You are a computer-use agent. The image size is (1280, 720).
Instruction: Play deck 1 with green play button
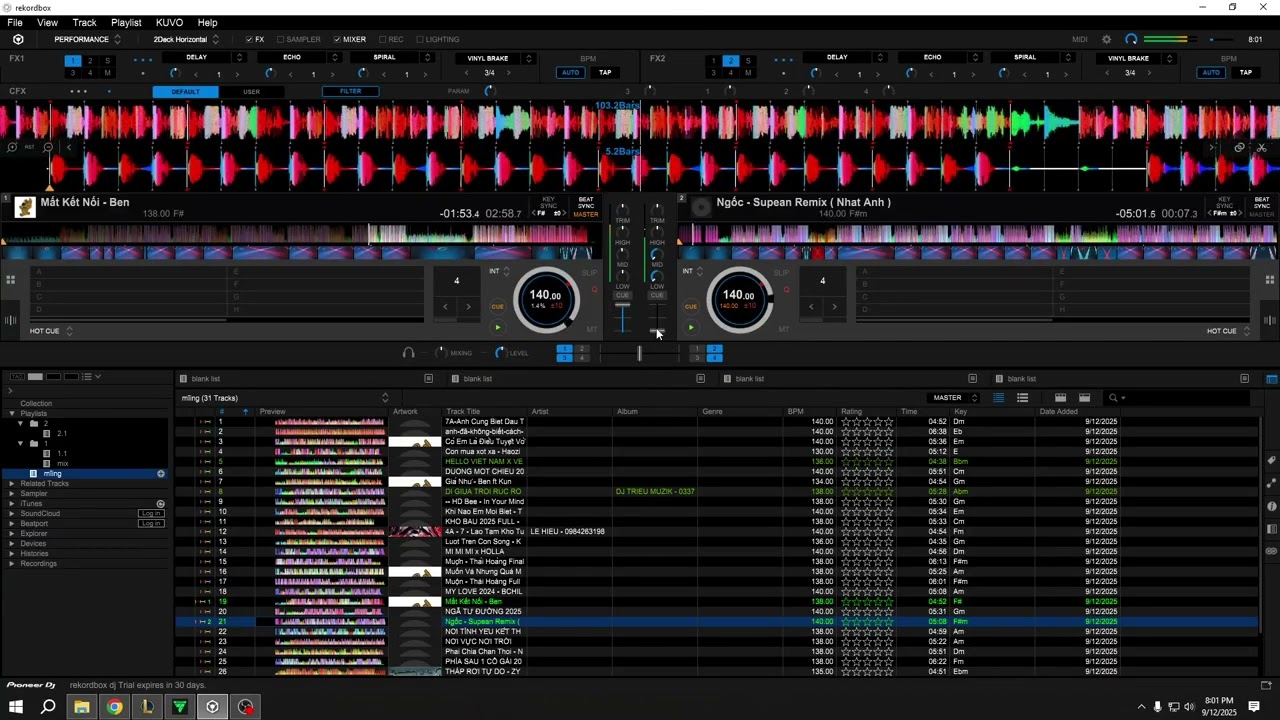coord(497,327)
